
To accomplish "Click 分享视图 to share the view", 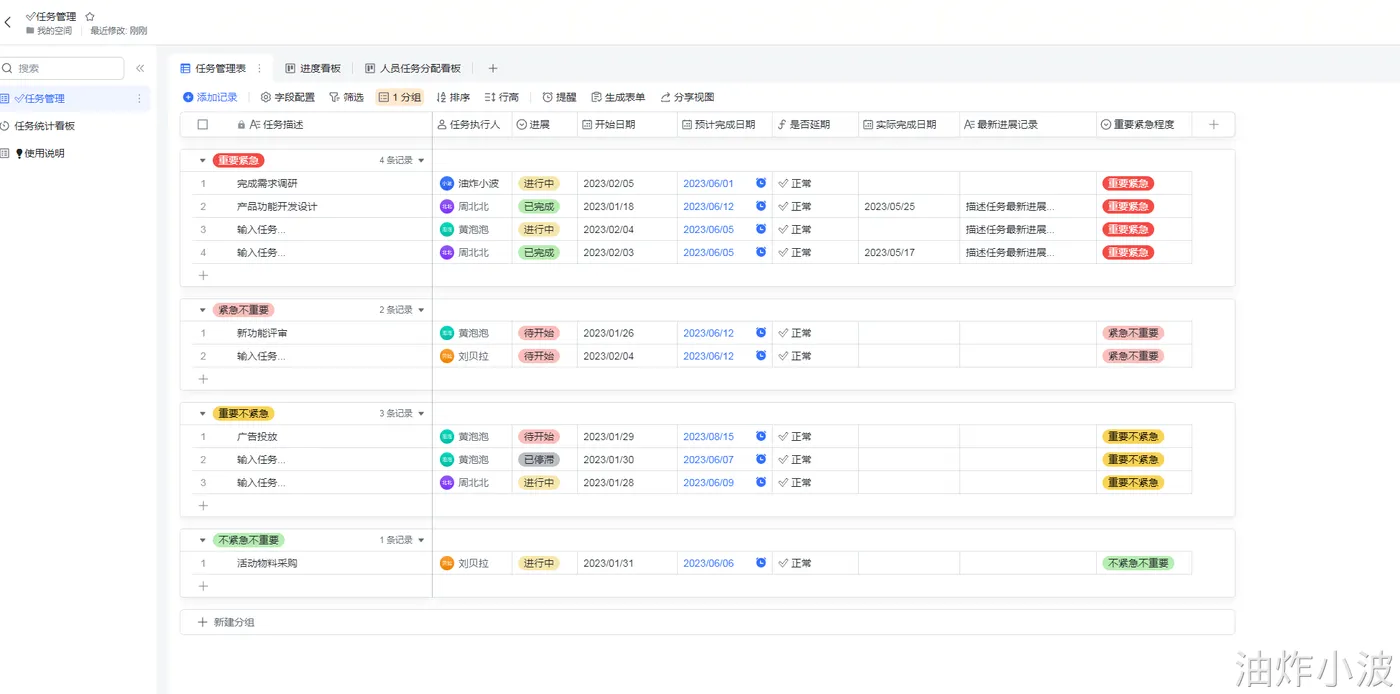I will coord(687,97).
